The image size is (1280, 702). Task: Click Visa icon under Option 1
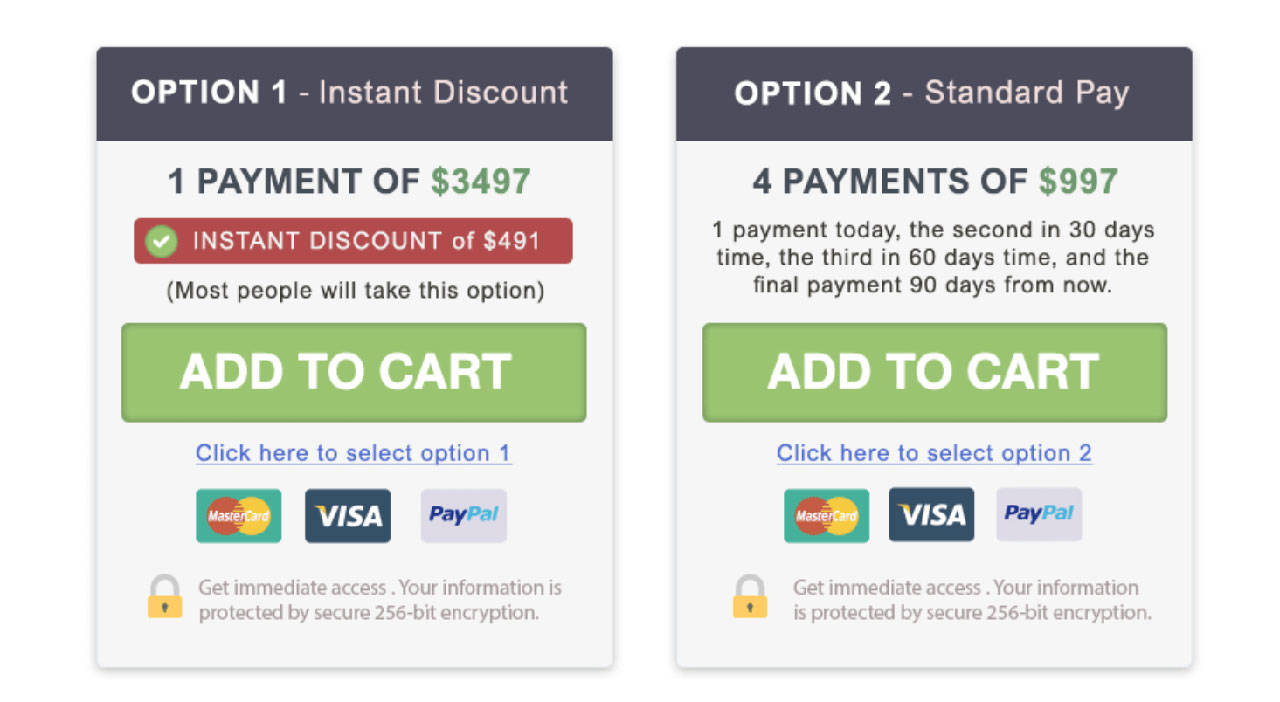[x=348, y=516]
